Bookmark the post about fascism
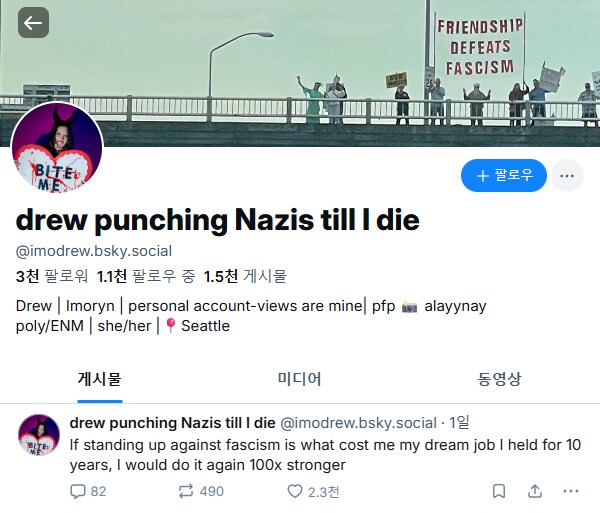Image resolution: width=600 pixels, height=513 pixels. tap(498, 491)
